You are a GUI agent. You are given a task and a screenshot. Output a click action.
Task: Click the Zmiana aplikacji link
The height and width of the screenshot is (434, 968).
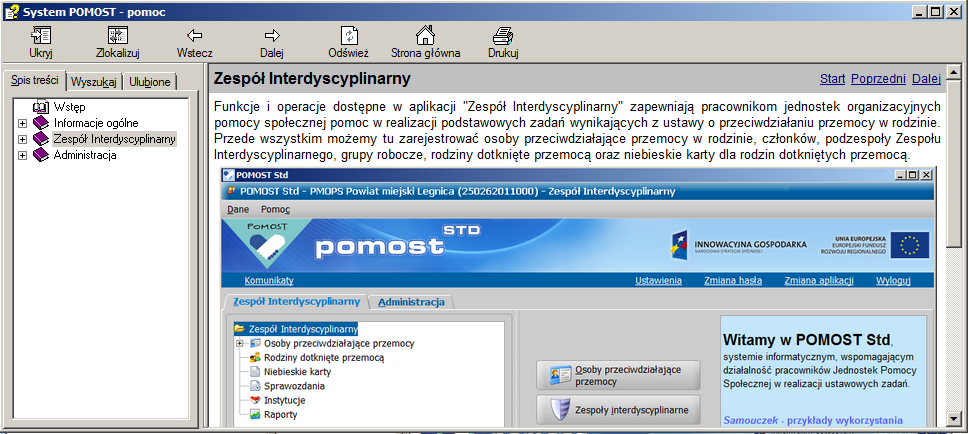[819, 280]
